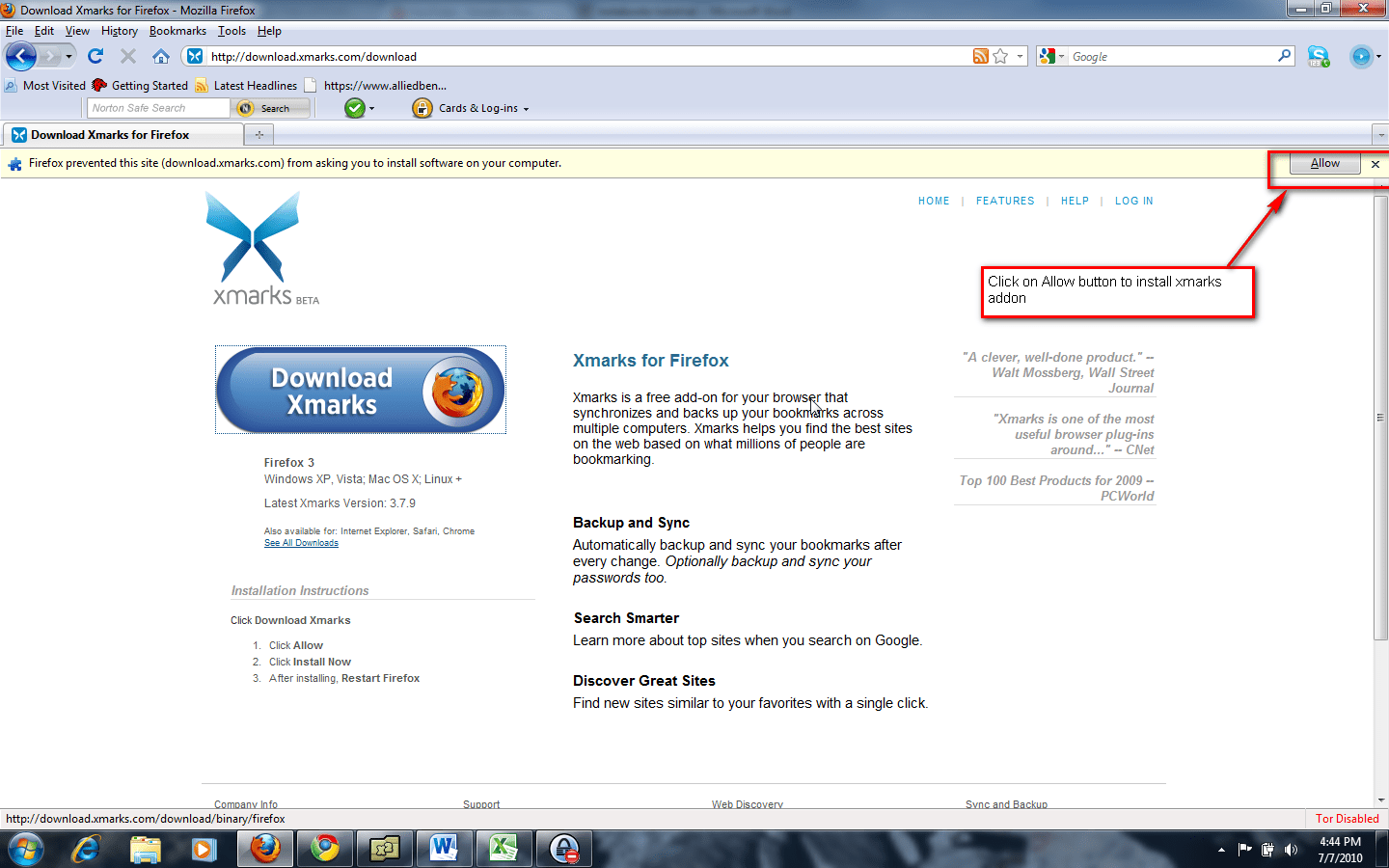The height and width of the screenshot is (868, 1389).
Task: Click the Tor Disabled status bar button
Action: point(1347,819)
